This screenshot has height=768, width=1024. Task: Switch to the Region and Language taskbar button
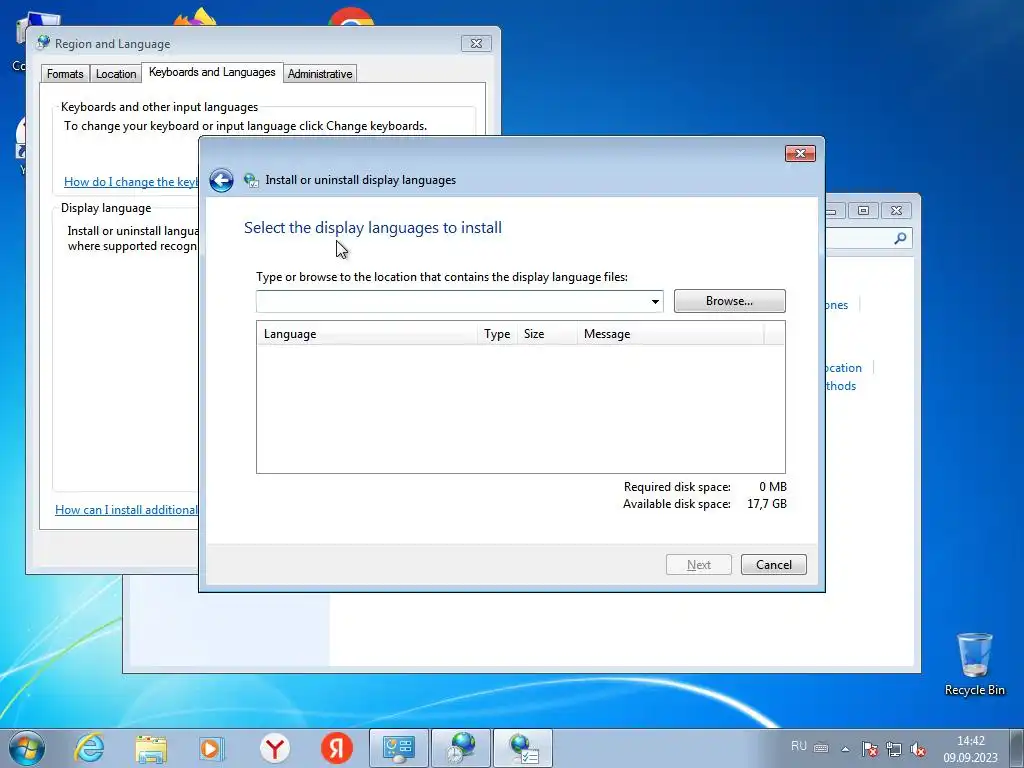click(460, 748)
